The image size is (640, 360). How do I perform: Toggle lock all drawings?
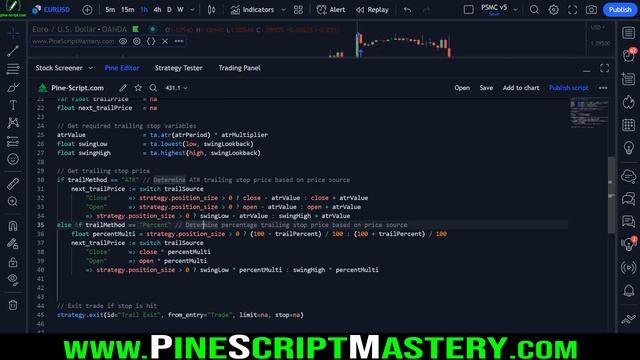(x=13, y=262)
